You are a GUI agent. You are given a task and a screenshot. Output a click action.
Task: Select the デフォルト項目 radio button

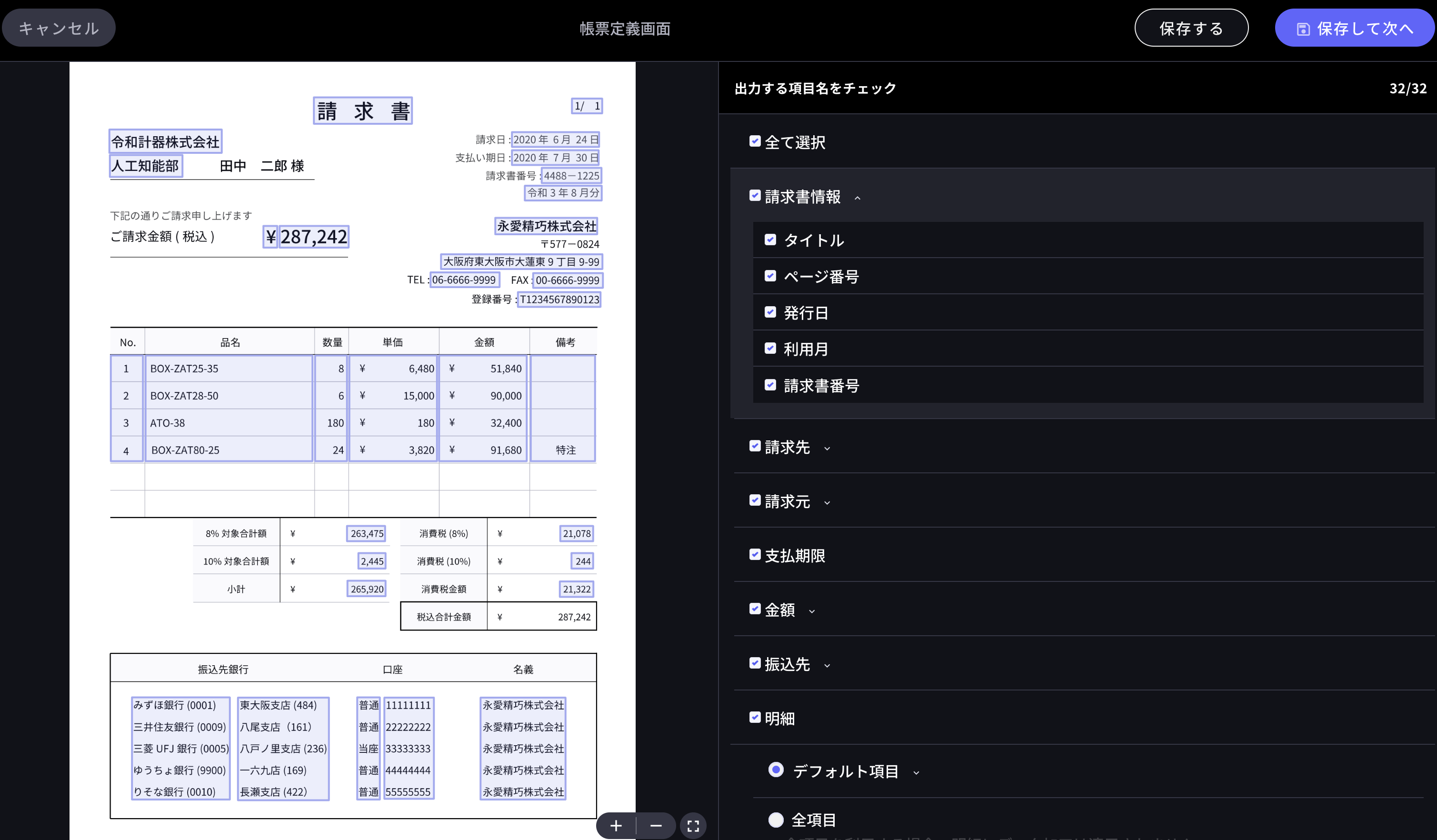(776, 770)
